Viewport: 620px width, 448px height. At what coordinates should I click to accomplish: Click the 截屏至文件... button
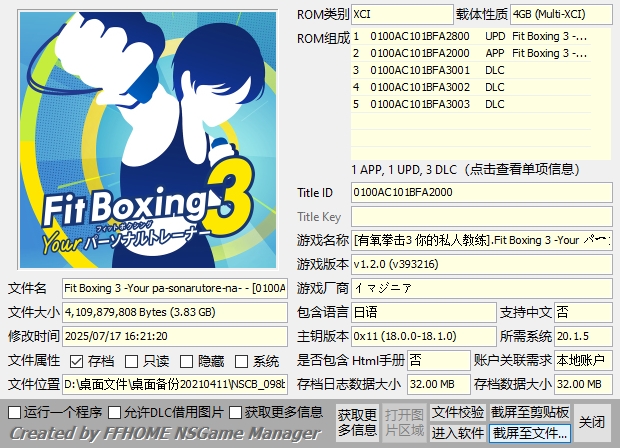click(x=530, y=432)
